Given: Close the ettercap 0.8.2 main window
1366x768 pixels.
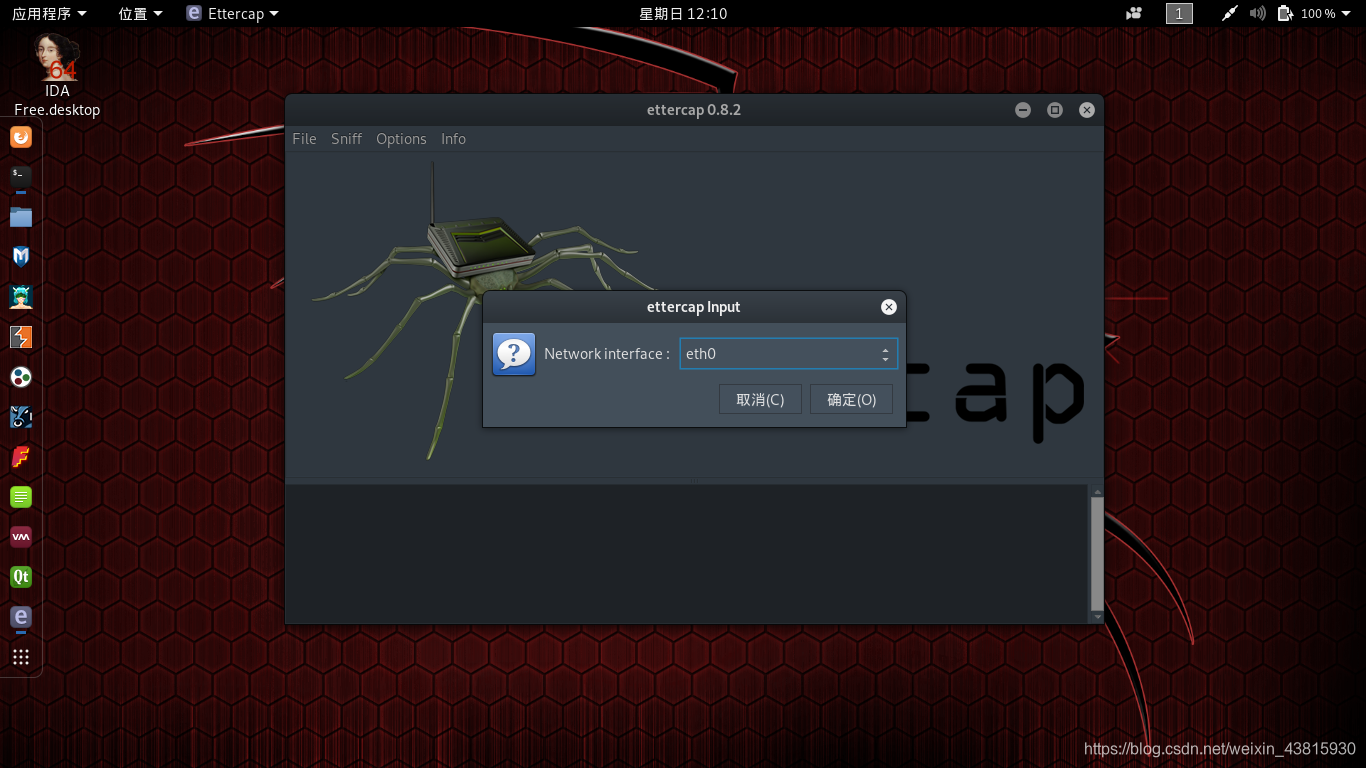Looking at the screenshot, I should 1087,110.
